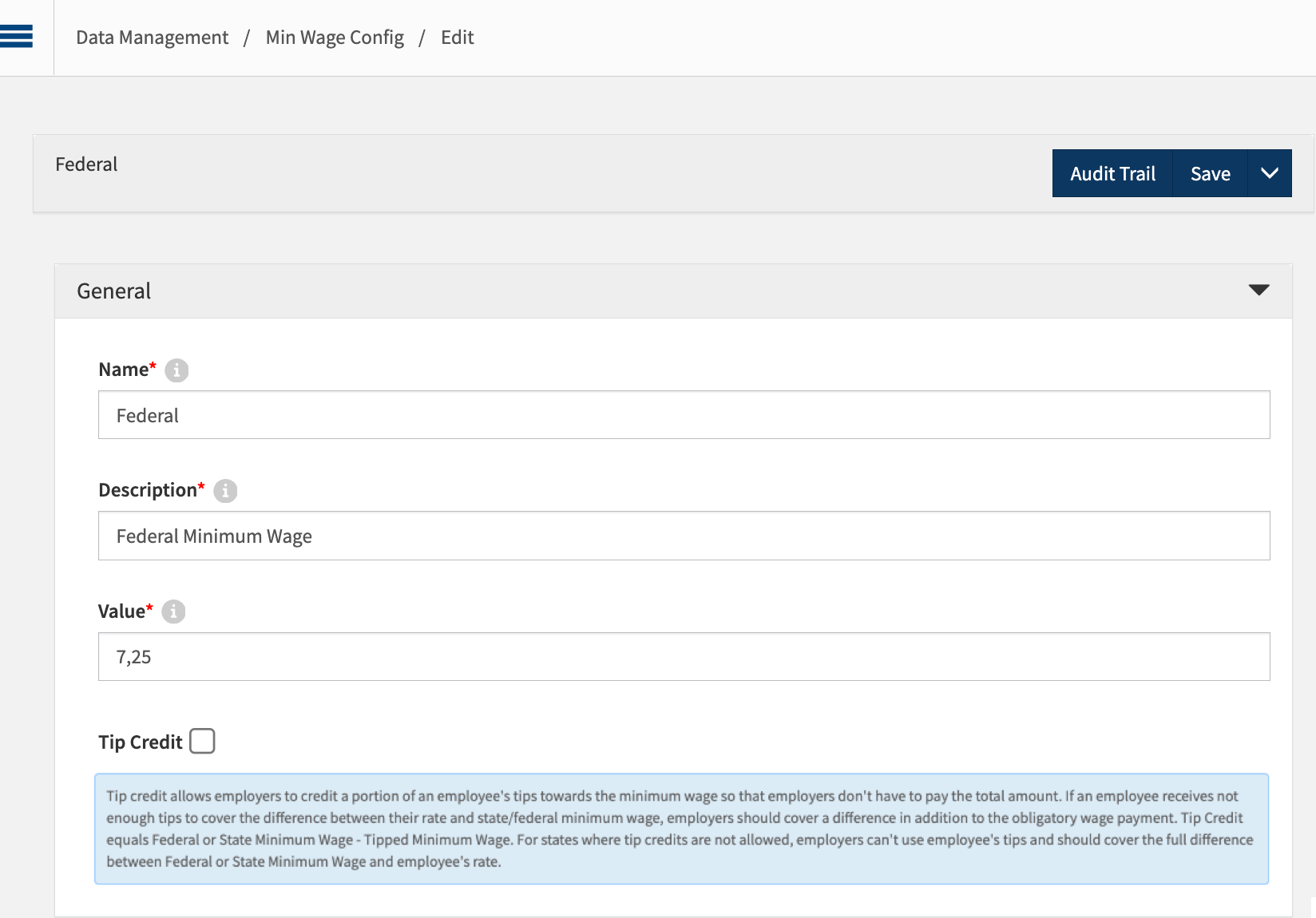Click the Audit Trail button
Screen dimensions: 1316x918
(x=1112, y=173)
